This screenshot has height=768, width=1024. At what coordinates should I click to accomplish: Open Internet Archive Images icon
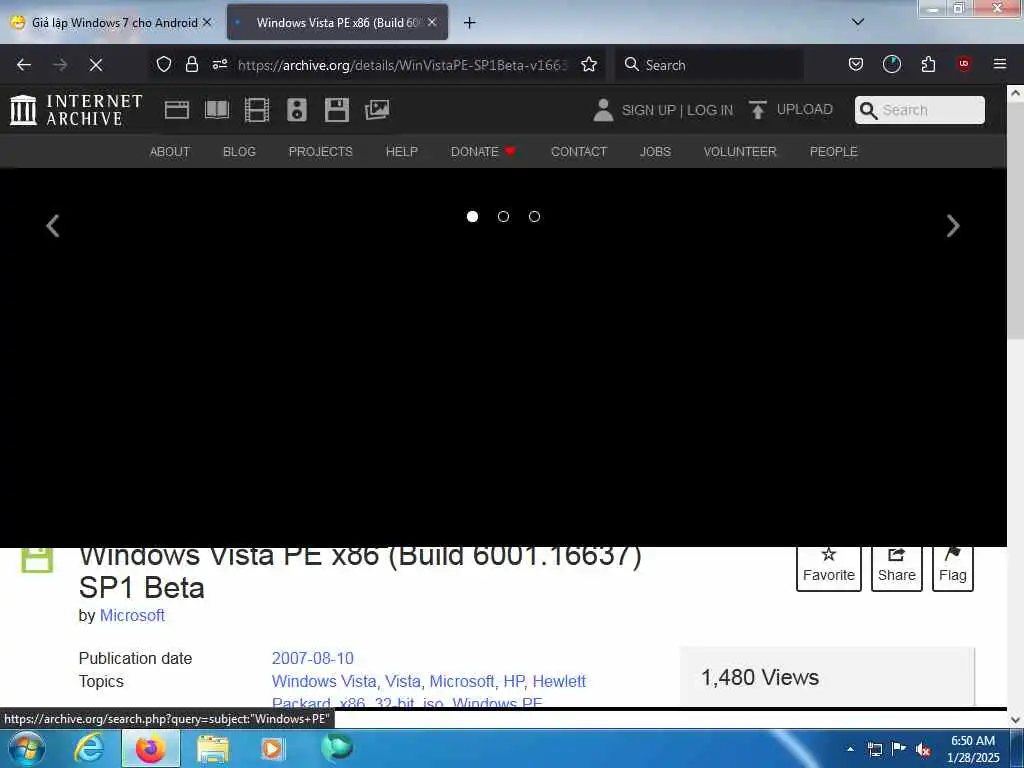point(377,110)
